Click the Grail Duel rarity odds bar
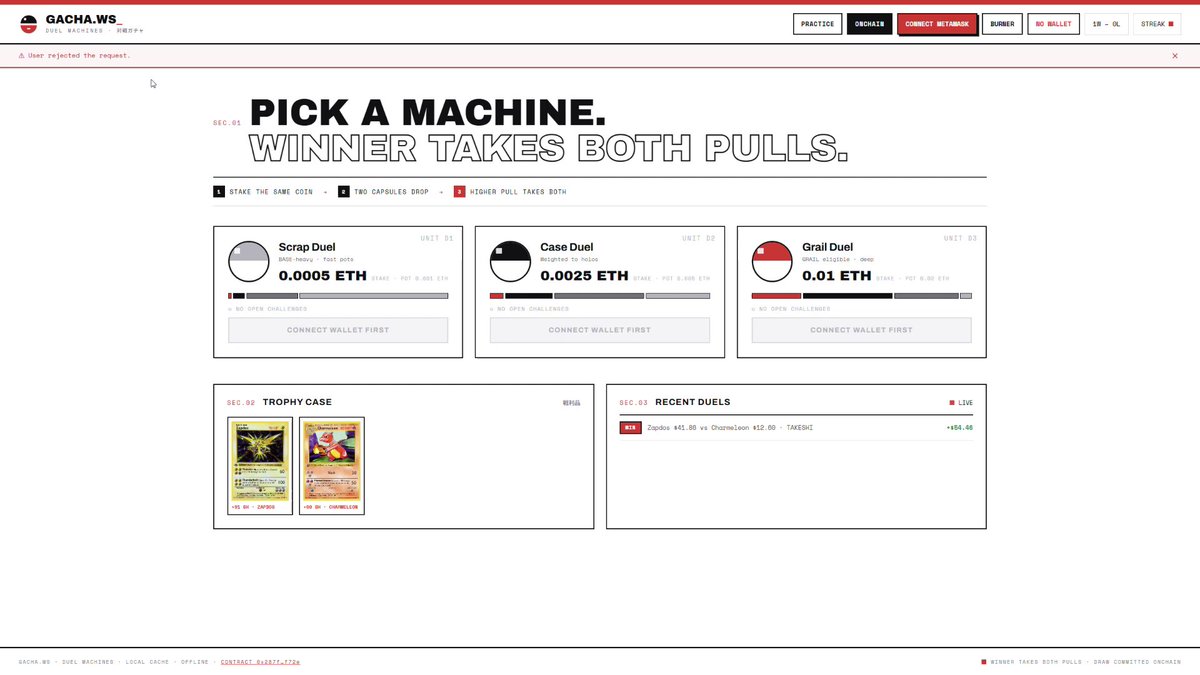1200x675 pixels. click(862, 296)
